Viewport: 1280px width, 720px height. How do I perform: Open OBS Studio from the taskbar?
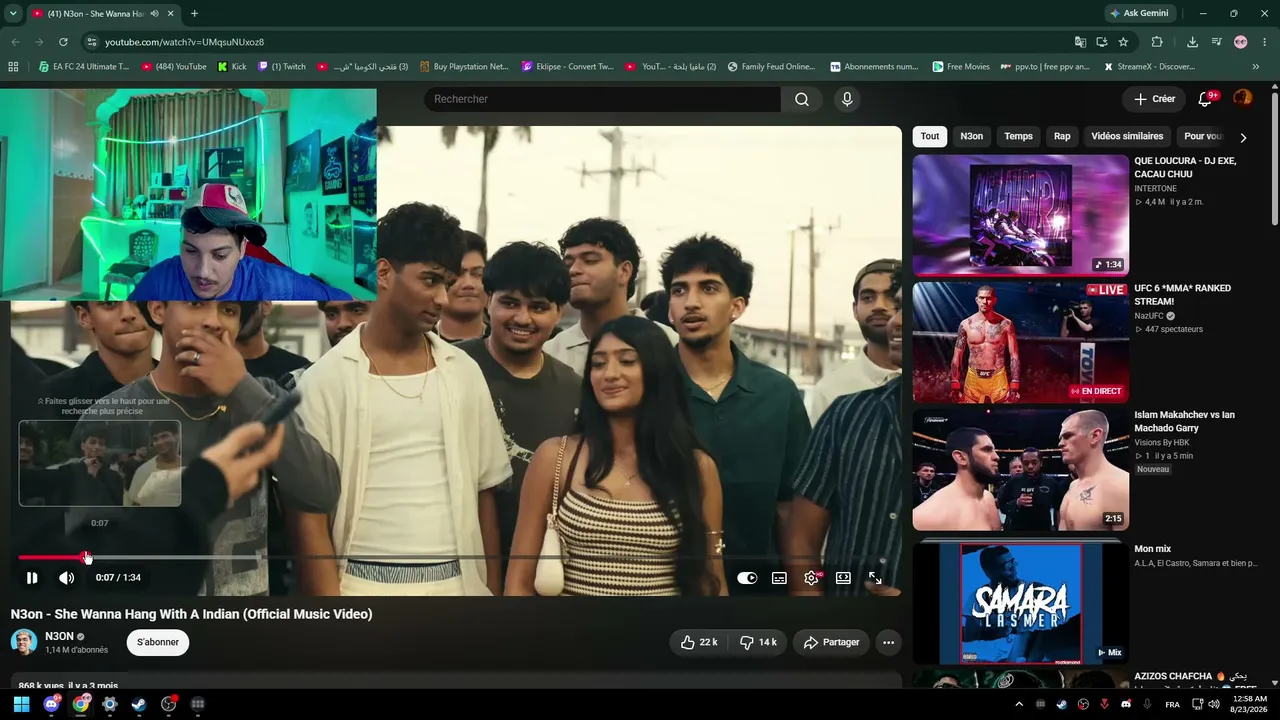[x=168, y=704]
